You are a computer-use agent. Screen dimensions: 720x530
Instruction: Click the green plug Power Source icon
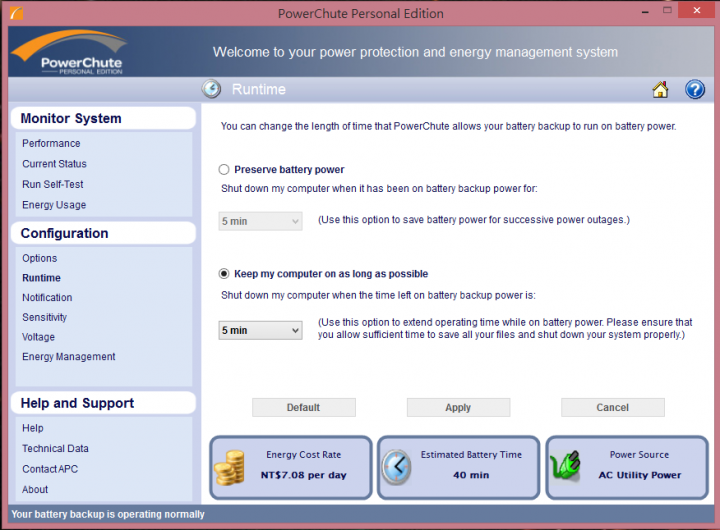tap(565, 465)
